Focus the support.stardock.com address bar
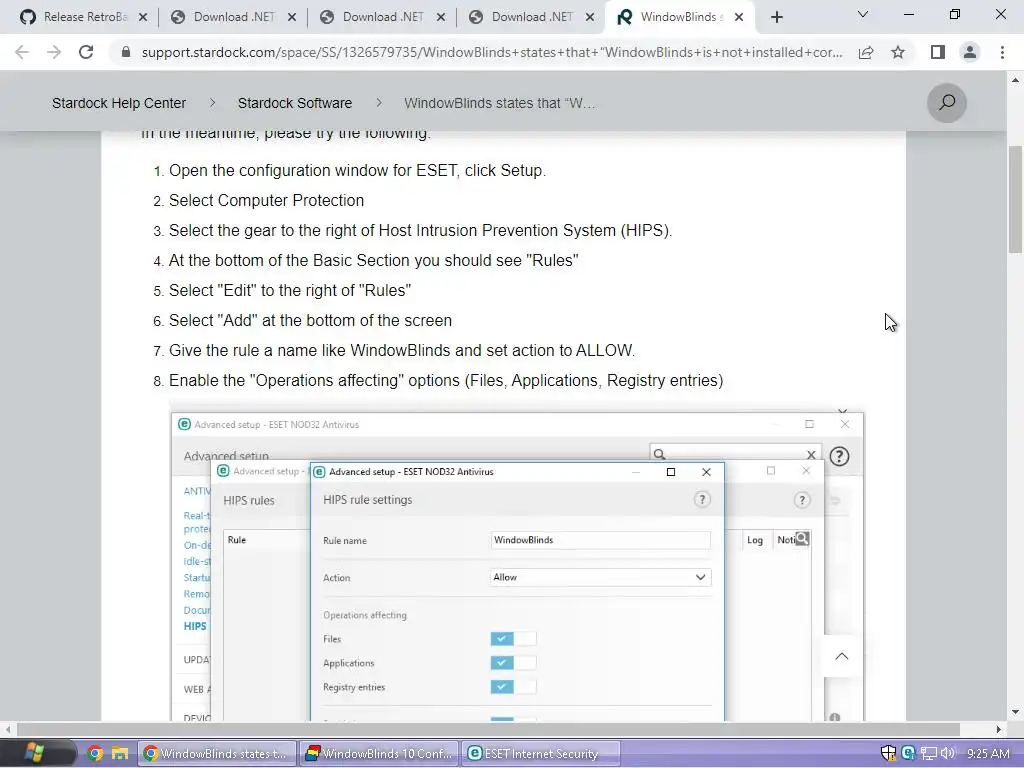 click(x=491, y=52)
